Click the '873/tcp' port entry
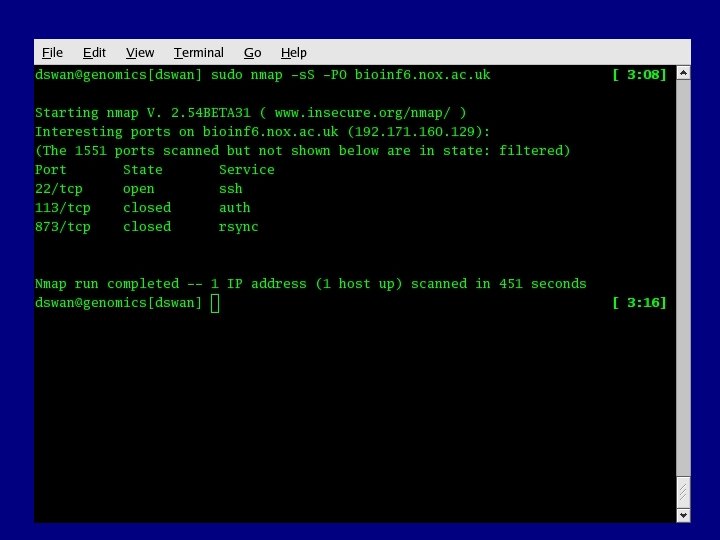The height and width of the screenshot is (540, 720). pos(63,227)
